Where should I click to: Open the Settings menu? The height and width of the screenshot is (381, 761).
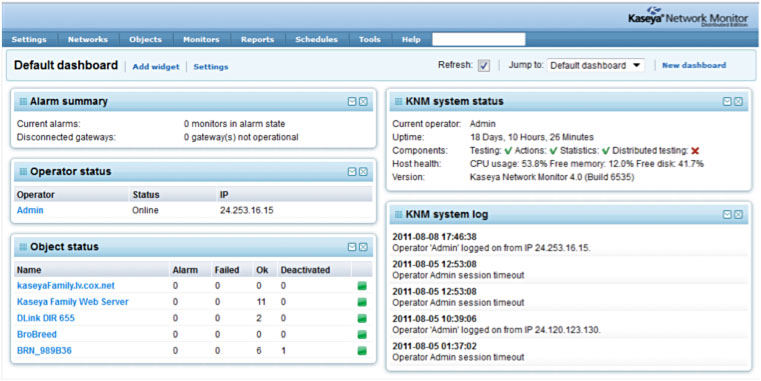pos(29,39)
